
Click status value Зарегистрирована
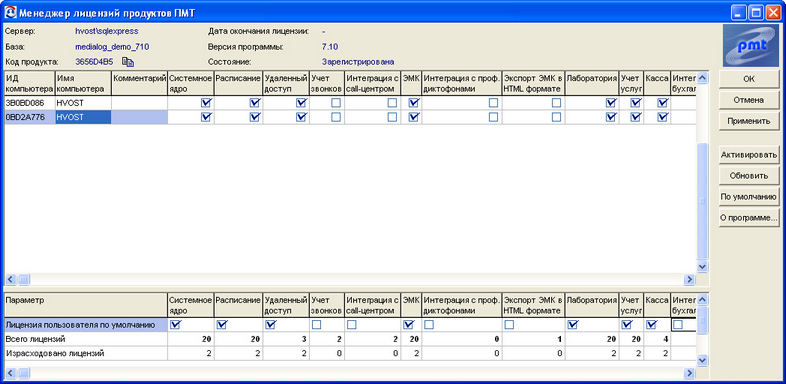[x=357, y=62]
